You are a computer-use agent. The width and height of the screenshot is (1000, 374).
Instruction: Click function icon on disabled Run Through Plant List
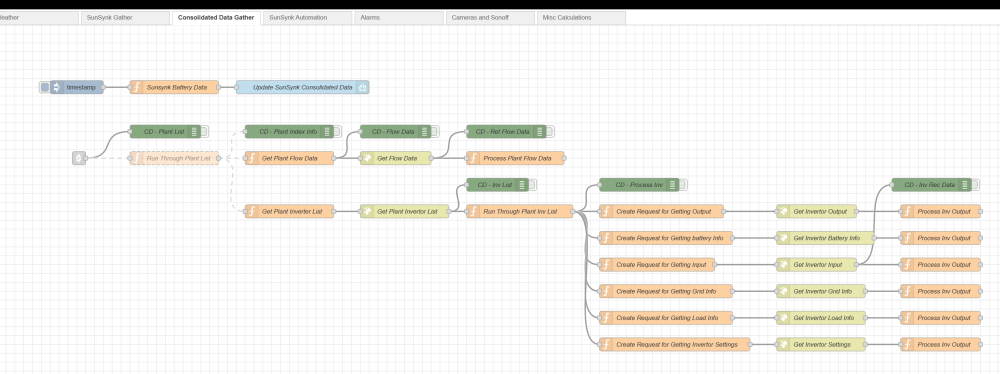click(x=136, y=158)
